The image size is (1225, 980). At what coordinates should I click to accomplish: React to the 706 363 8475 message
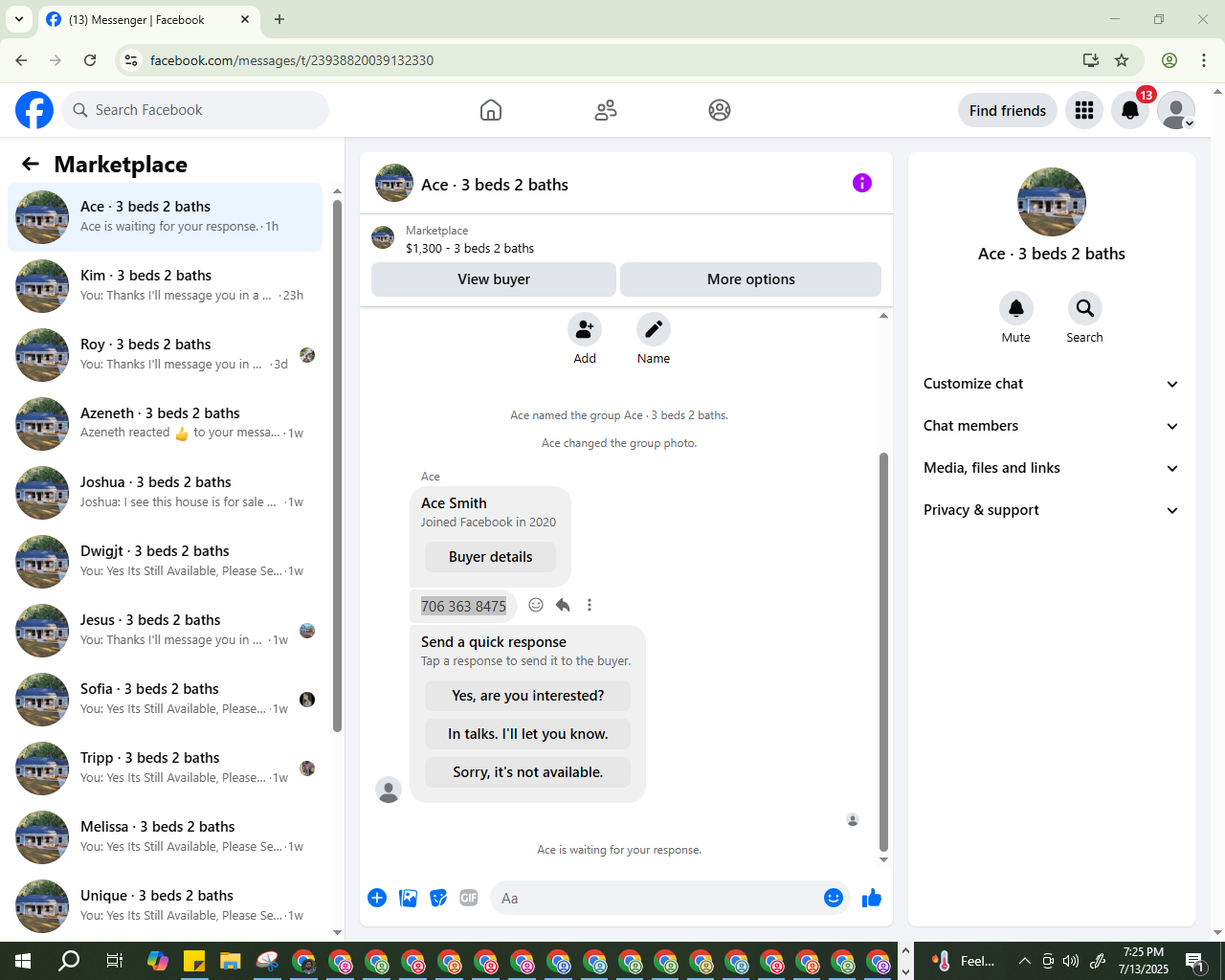tap(536, 605)
